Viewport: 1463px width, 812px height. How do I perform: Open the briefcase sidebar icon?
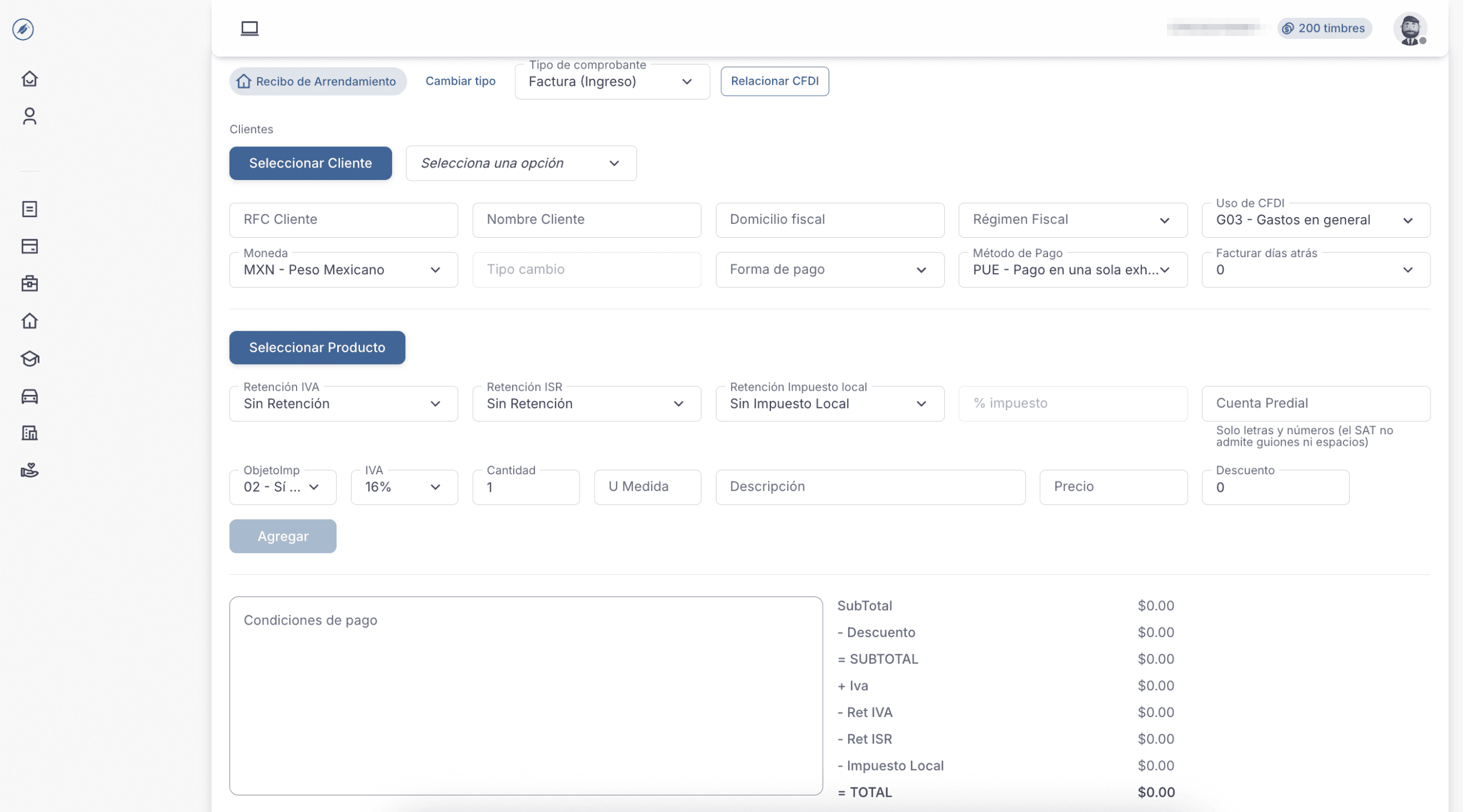click(30, 283)
